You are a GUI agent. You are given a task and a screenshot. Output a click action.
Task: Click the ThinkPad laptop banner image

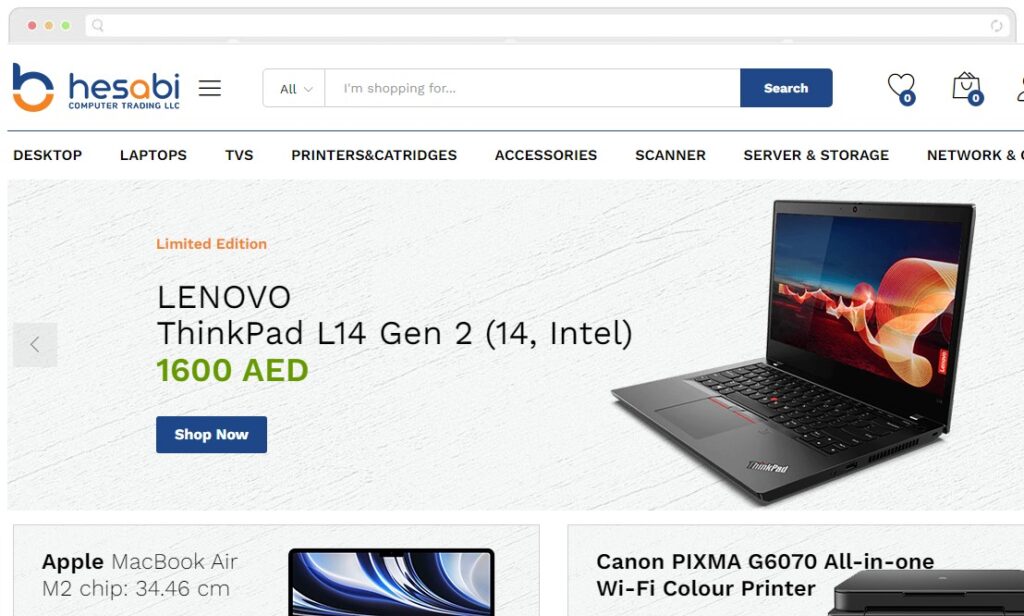[x=793, y=351]
